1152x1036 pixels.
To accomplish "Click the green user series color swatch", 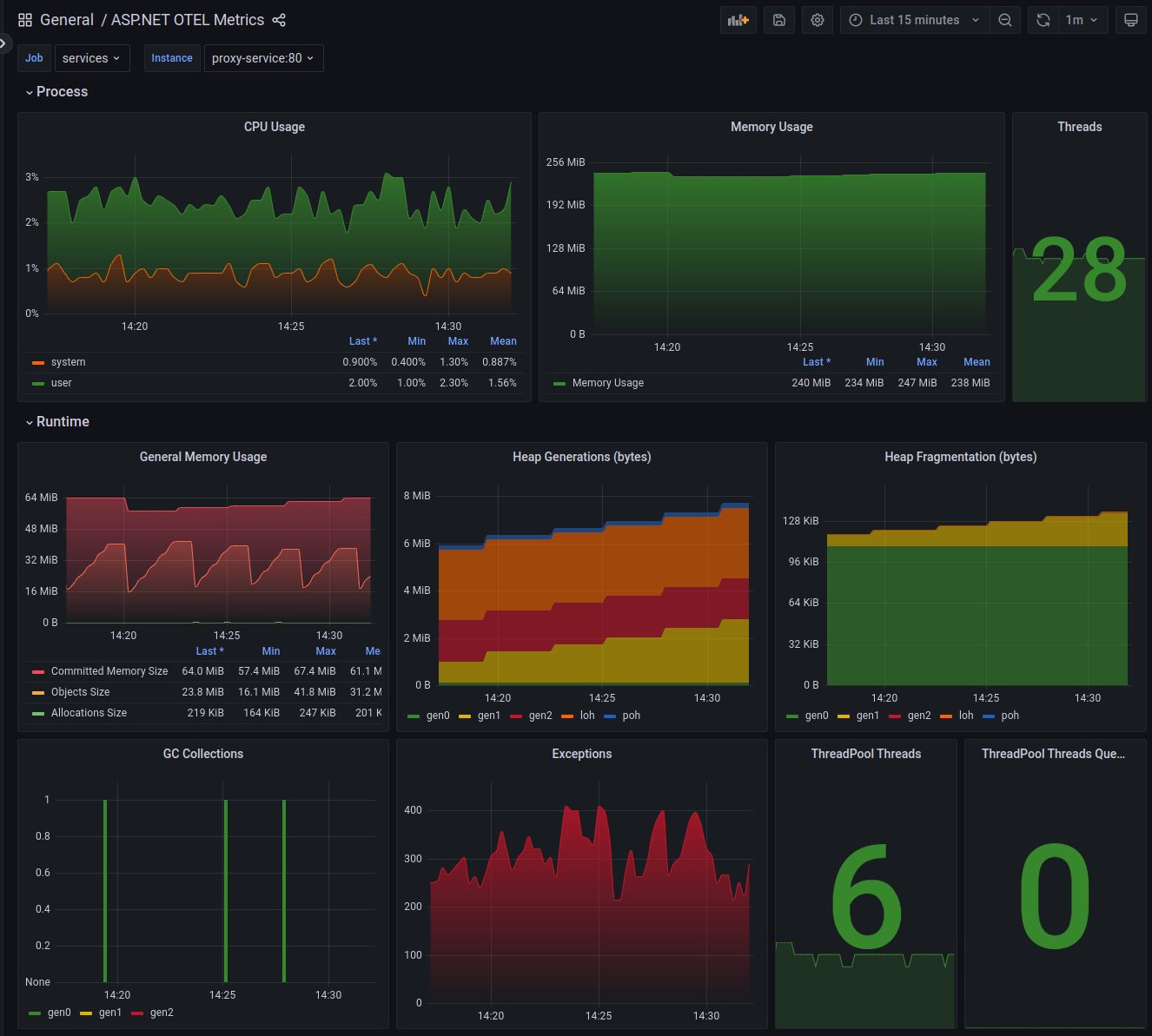I will point(39,383).
